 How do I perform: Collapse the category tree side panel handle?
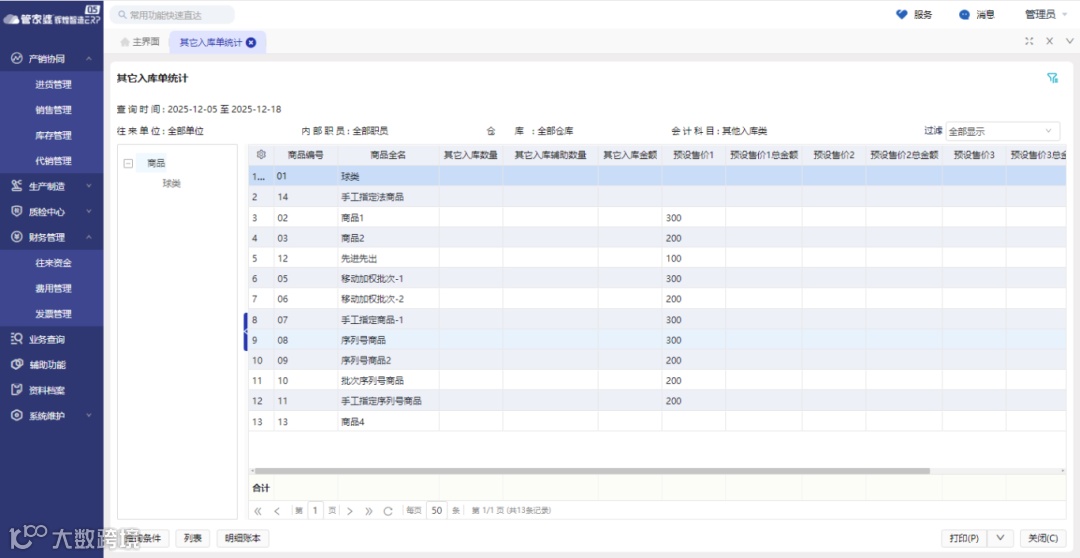pyautogui.click(x=245, y=331)
